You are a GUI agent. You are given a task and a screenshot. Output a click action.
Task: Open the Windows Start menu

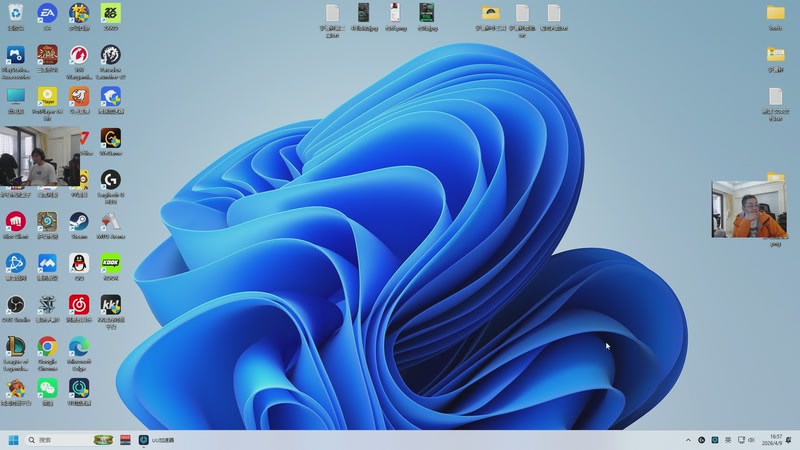(x=14, y=440)
